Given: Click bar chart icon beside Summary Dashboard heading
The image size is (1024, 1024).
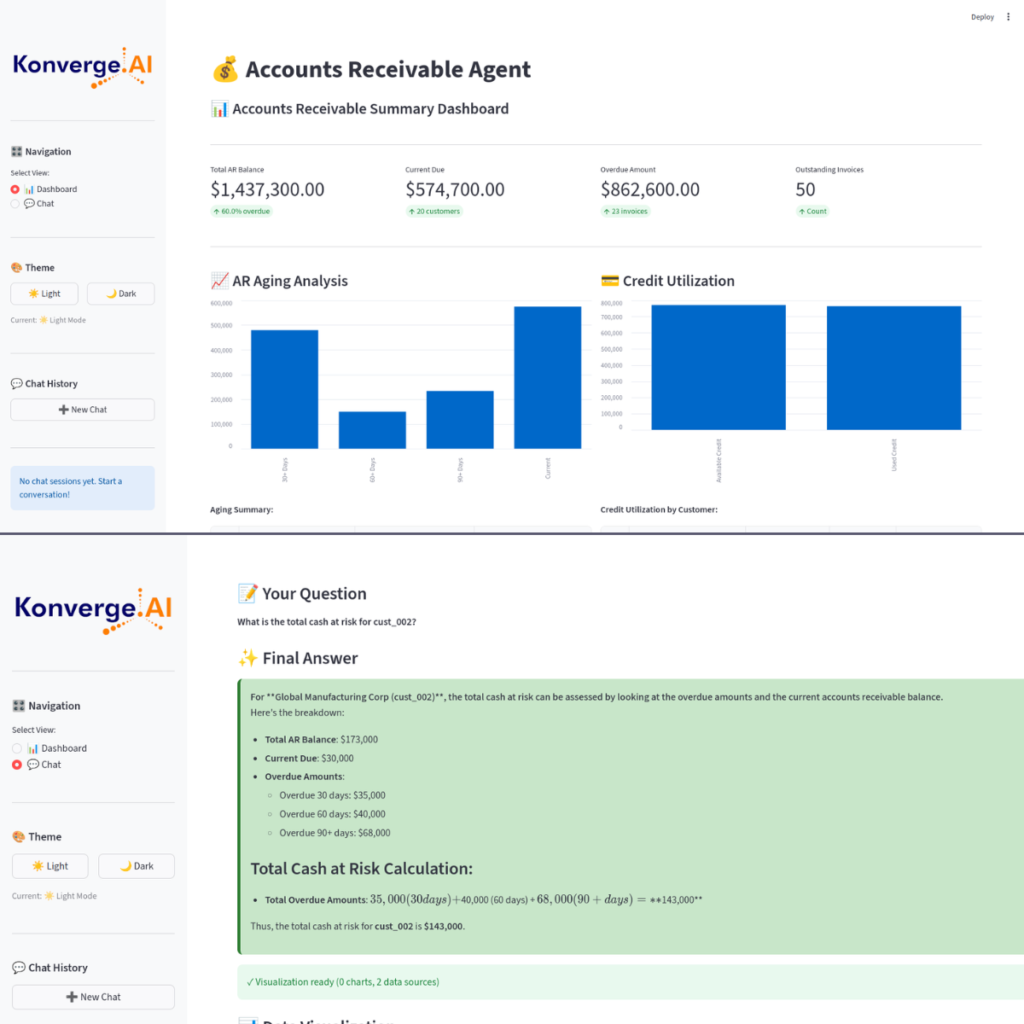Looking at the screenshot, I should tap(219, 109).
